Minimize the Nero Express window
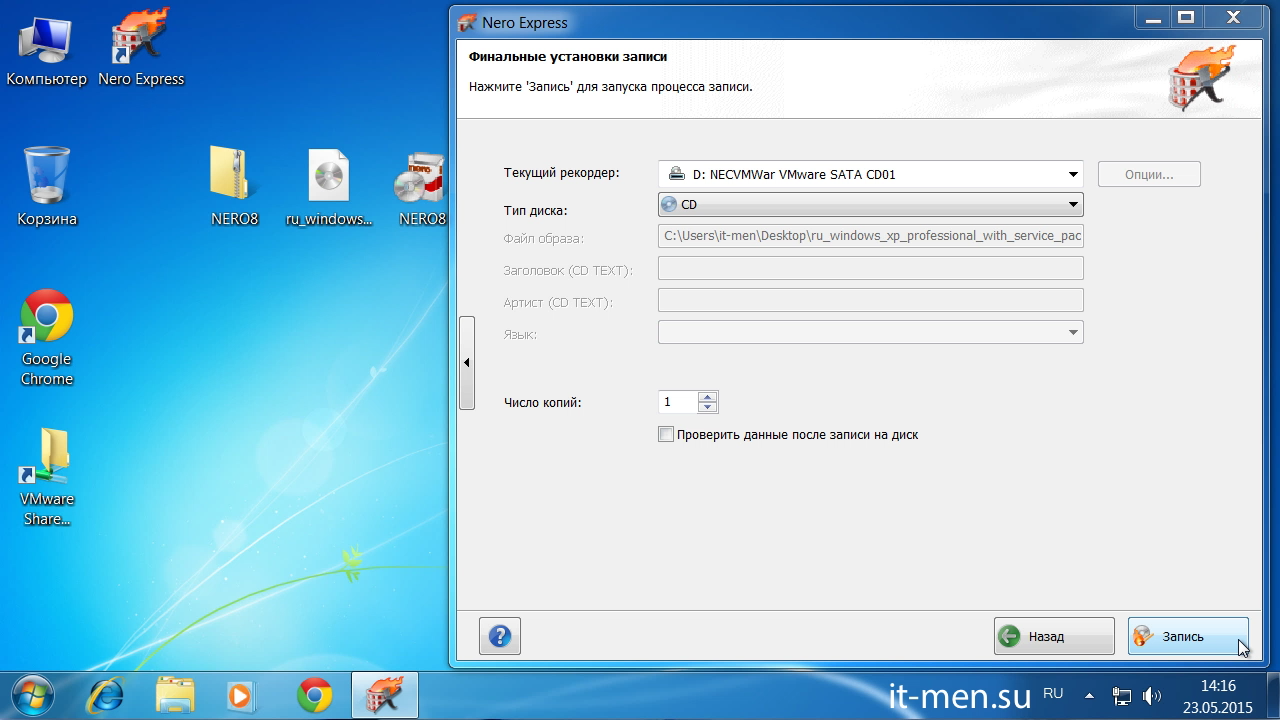Viewport: 1280px width, 720px height. point(1152,17)
